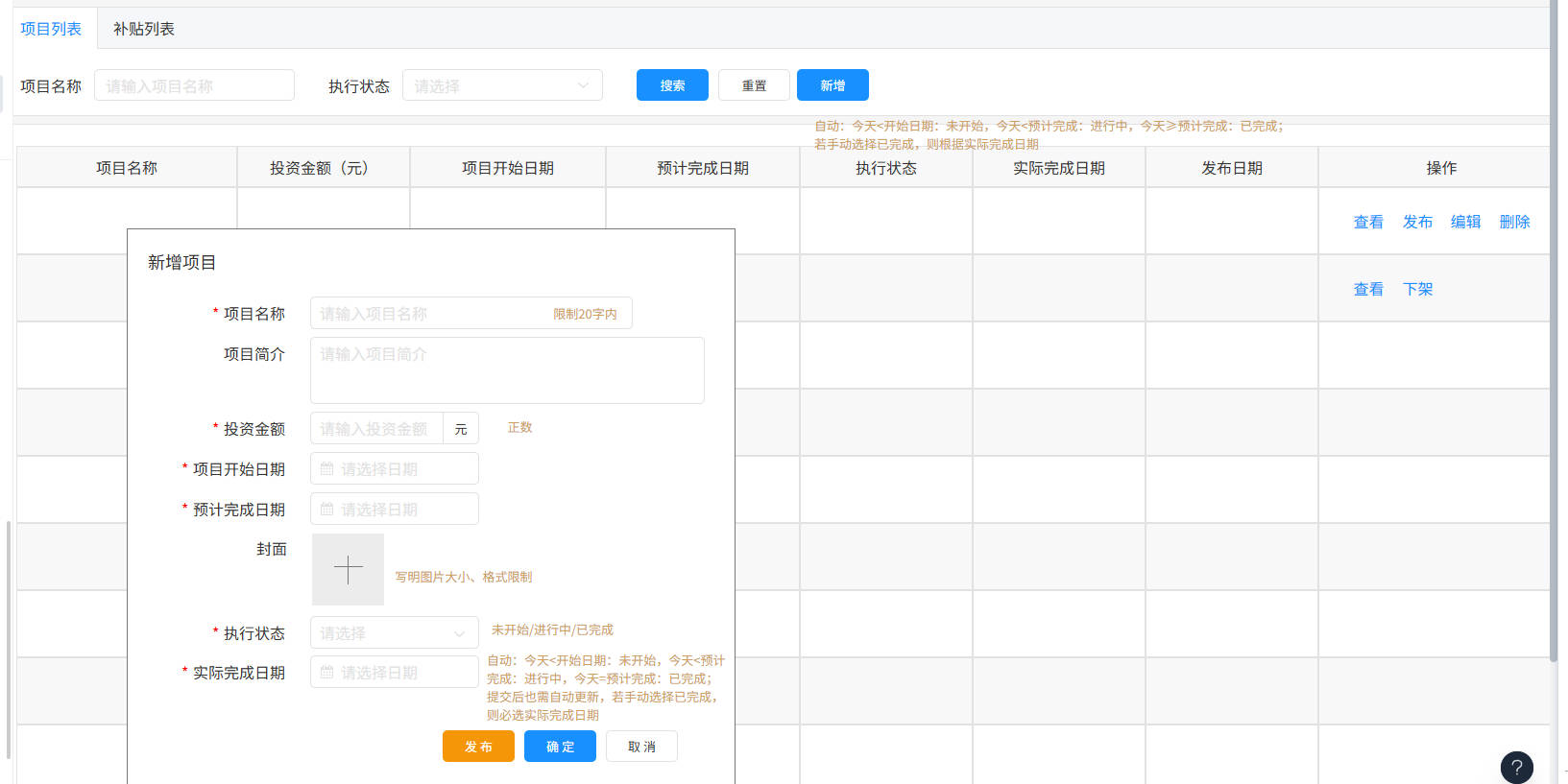Viewport: 1568px width, 784px height.
Task: Click the 项目名称 column header
Action: pos(127,168)
